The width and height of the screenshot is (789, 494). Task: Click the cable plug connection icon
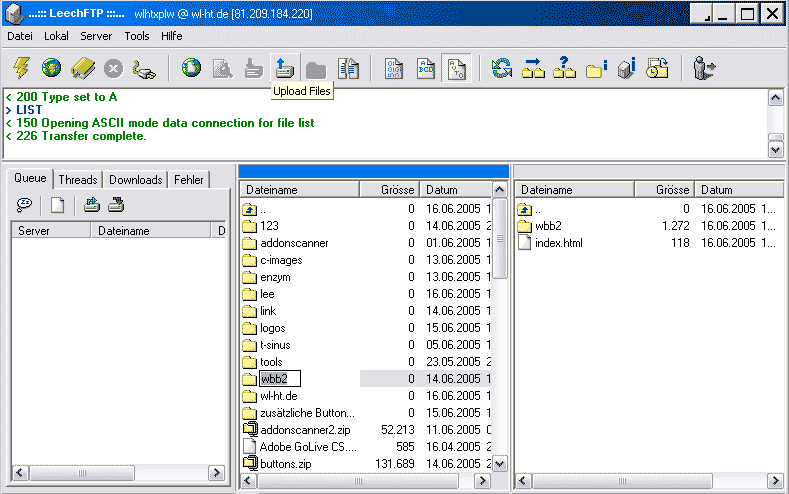[144, 69]
